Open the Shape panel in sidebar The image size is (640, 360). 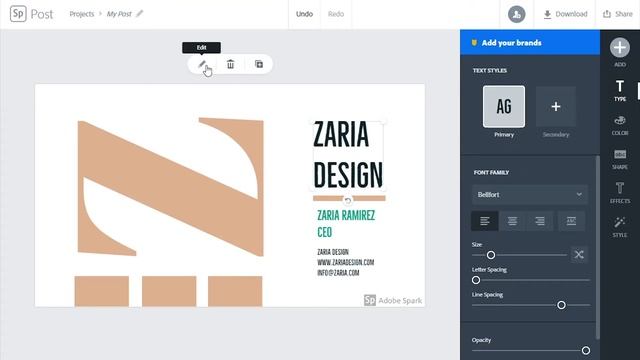tap(620, 159)
